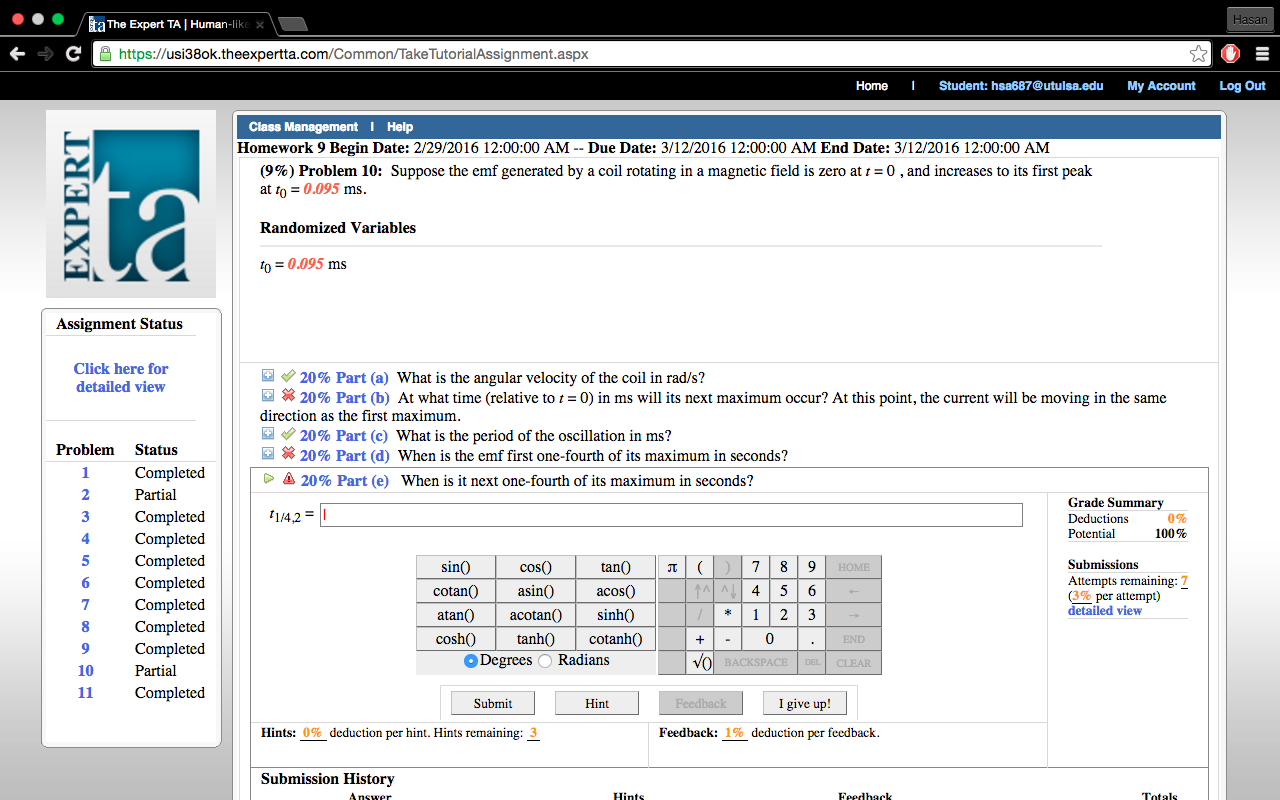Expand the Part (a) question details
Image resolution: width=1280 pixels, height=800 pixels.
pyautogui.click(x=267, y=376)
